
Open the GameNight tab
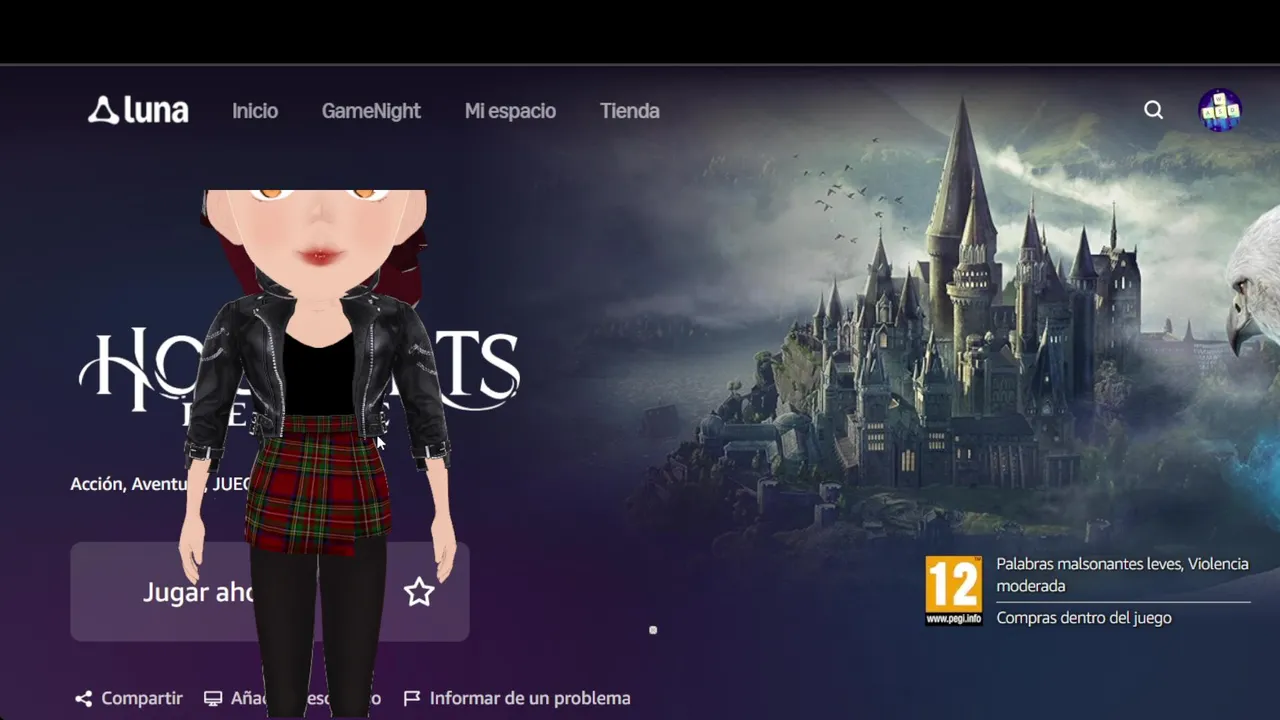[x=371, y=111]
